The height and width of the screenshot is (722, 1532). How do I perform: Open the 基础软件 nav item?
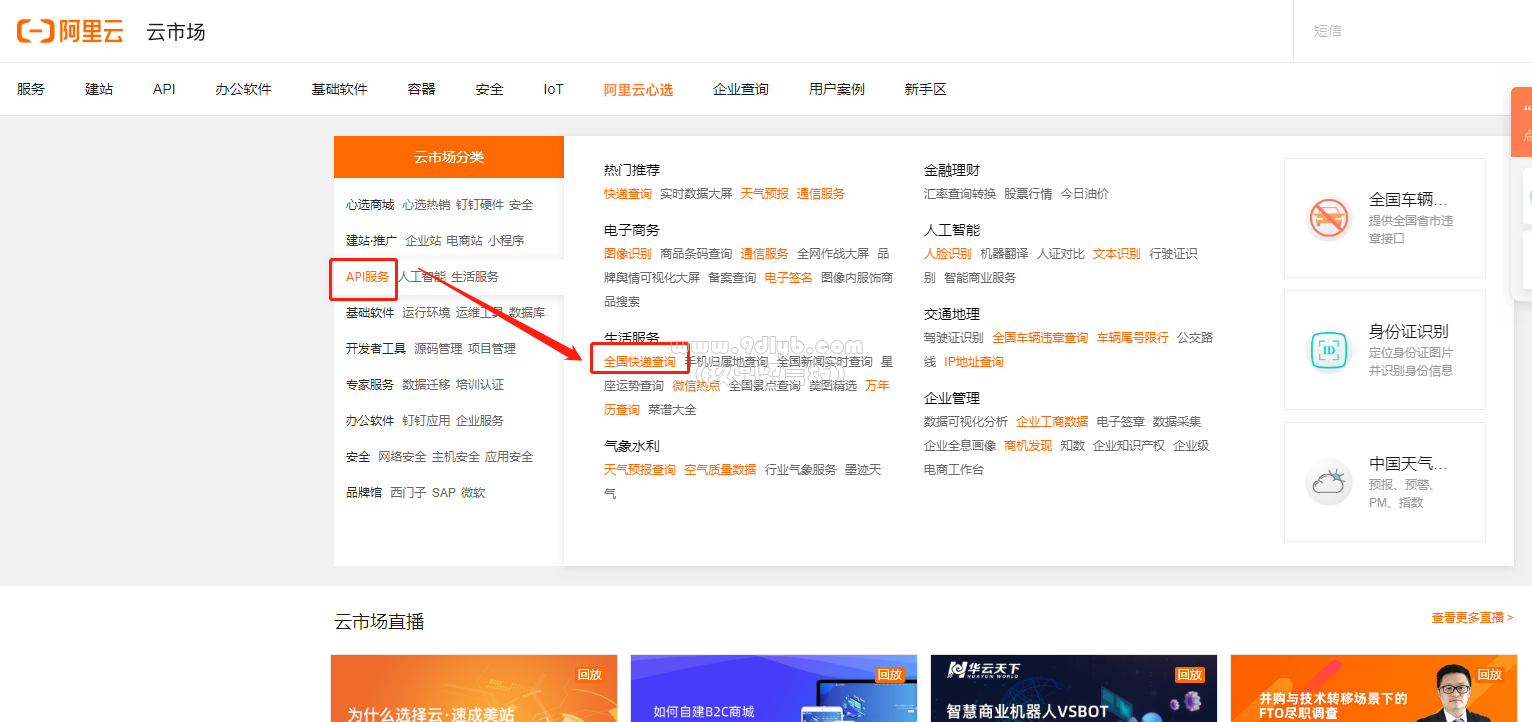point(339,89)
